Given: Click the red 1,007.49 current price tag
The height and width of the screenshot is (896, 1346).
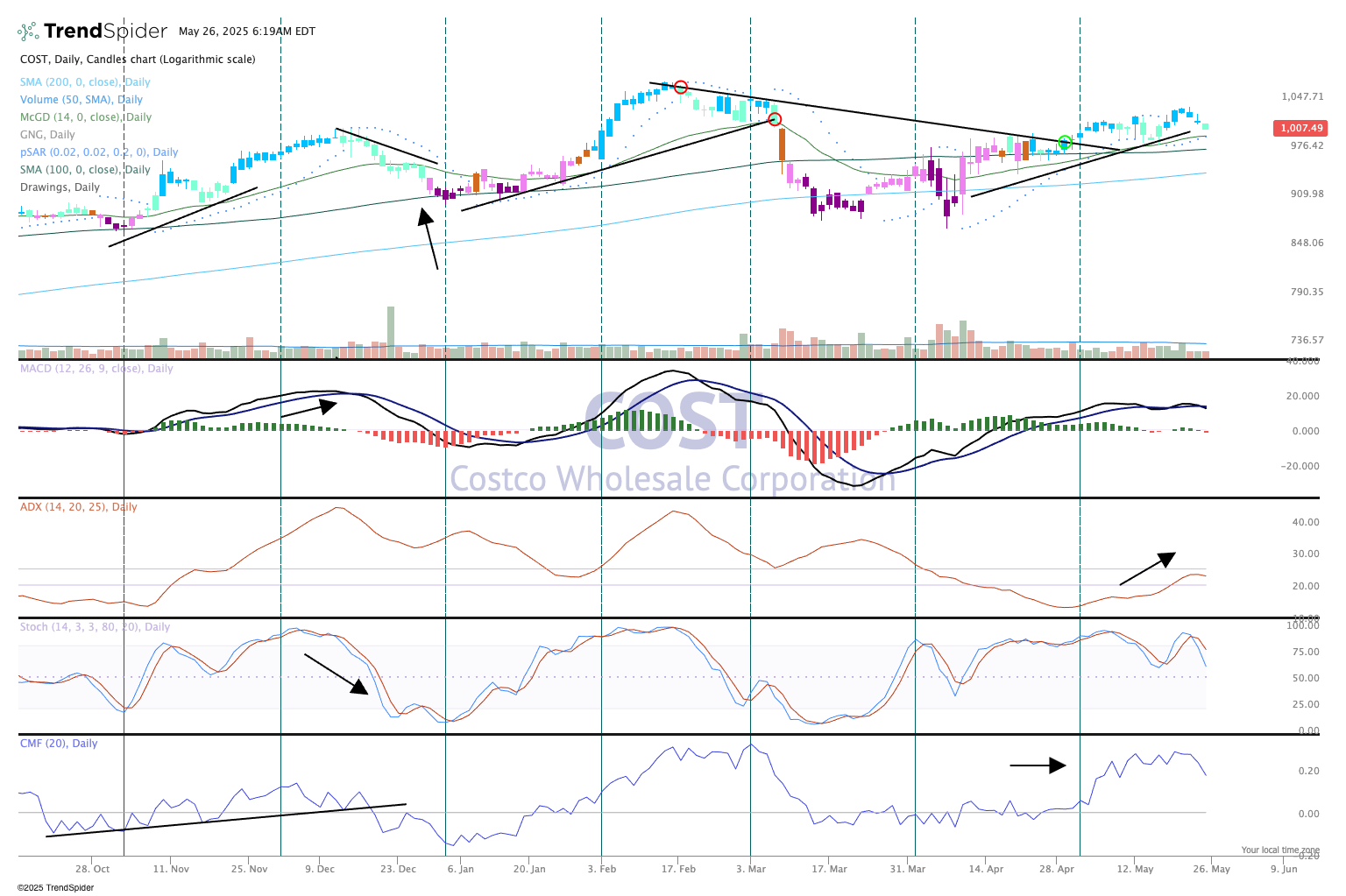Looking at the screenshot, I should [x=1300, y=129].
